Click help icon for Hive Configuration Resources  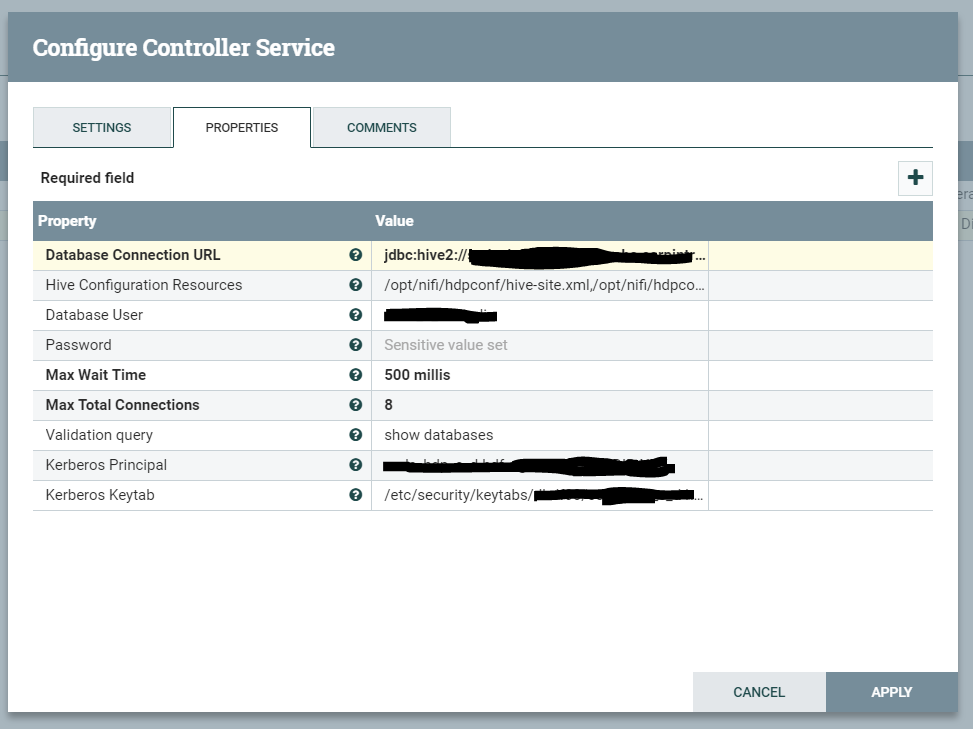pos(356,285)
